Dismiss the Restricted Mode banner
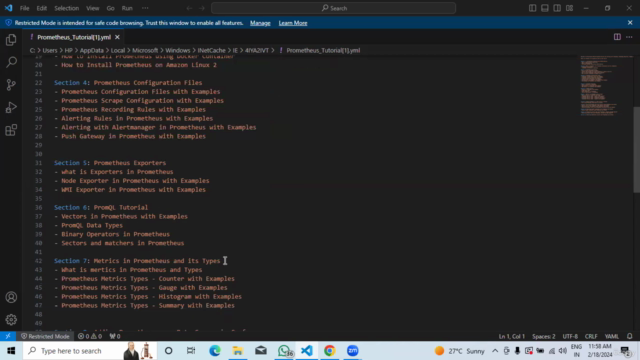640x360 pixels. (x=630, y=23)
